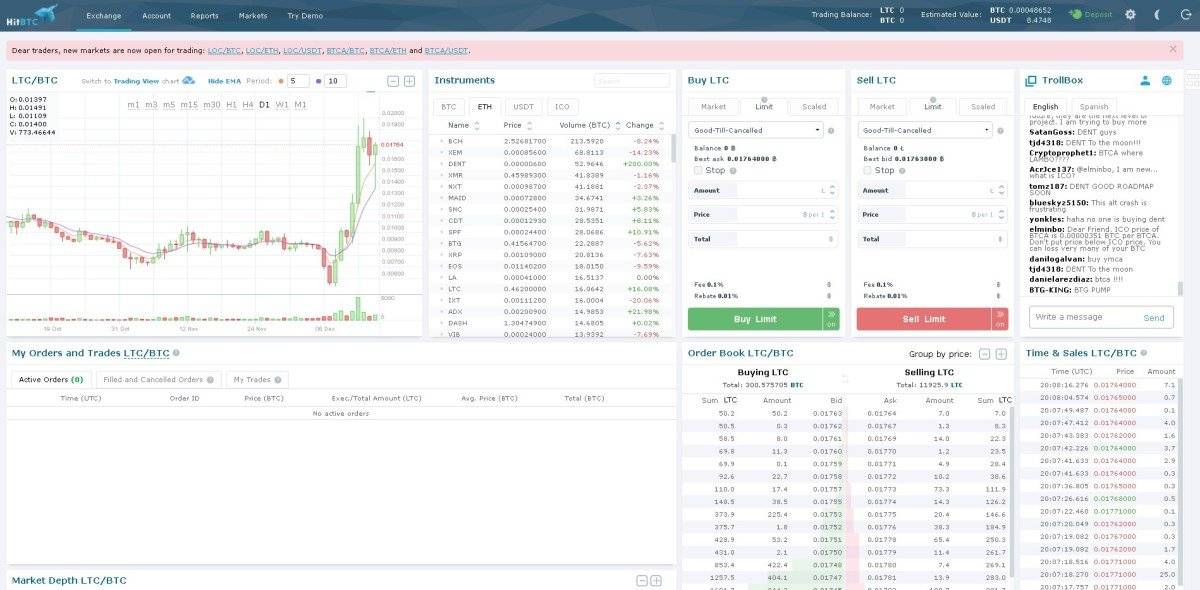This screenshot has height=590, width=1200.
Task: Click purple EMA period color dot
Action: tap(318, 81)
